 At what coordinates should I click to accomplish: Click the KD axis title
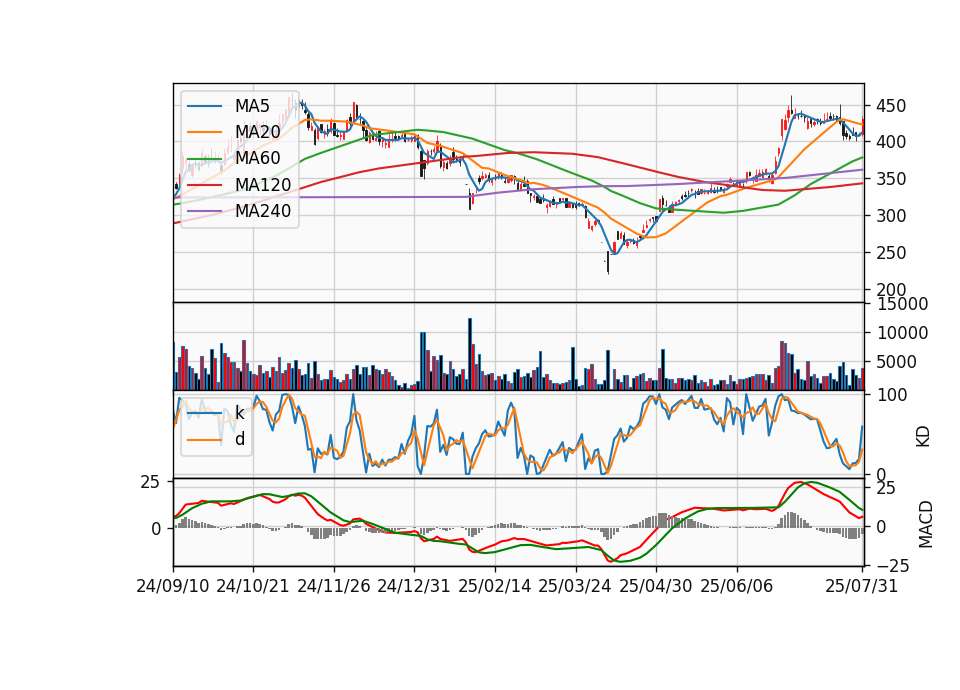coord(923,437)
